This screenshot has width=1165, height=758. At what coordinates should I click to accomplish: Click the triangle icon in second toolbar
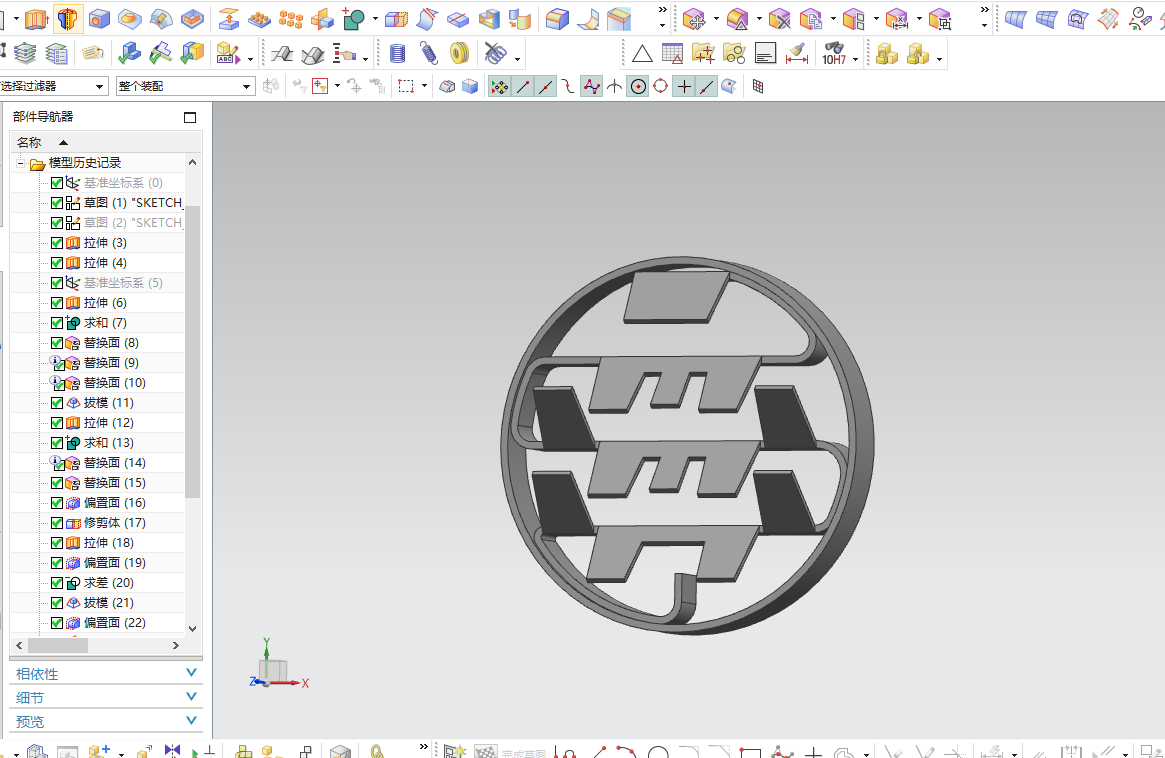point(642,54)
